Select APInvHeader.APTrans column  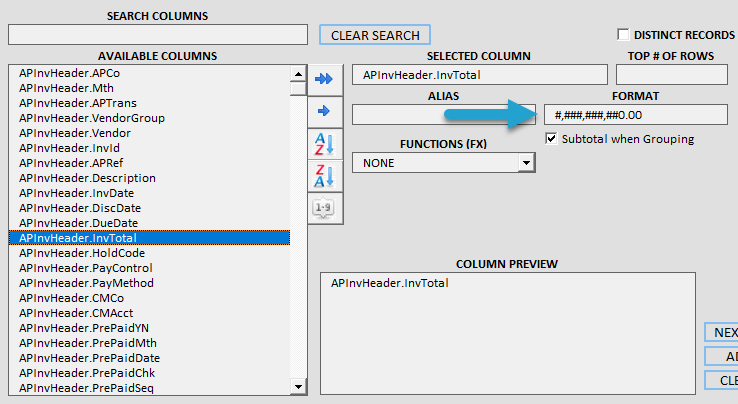coord(150,103)
